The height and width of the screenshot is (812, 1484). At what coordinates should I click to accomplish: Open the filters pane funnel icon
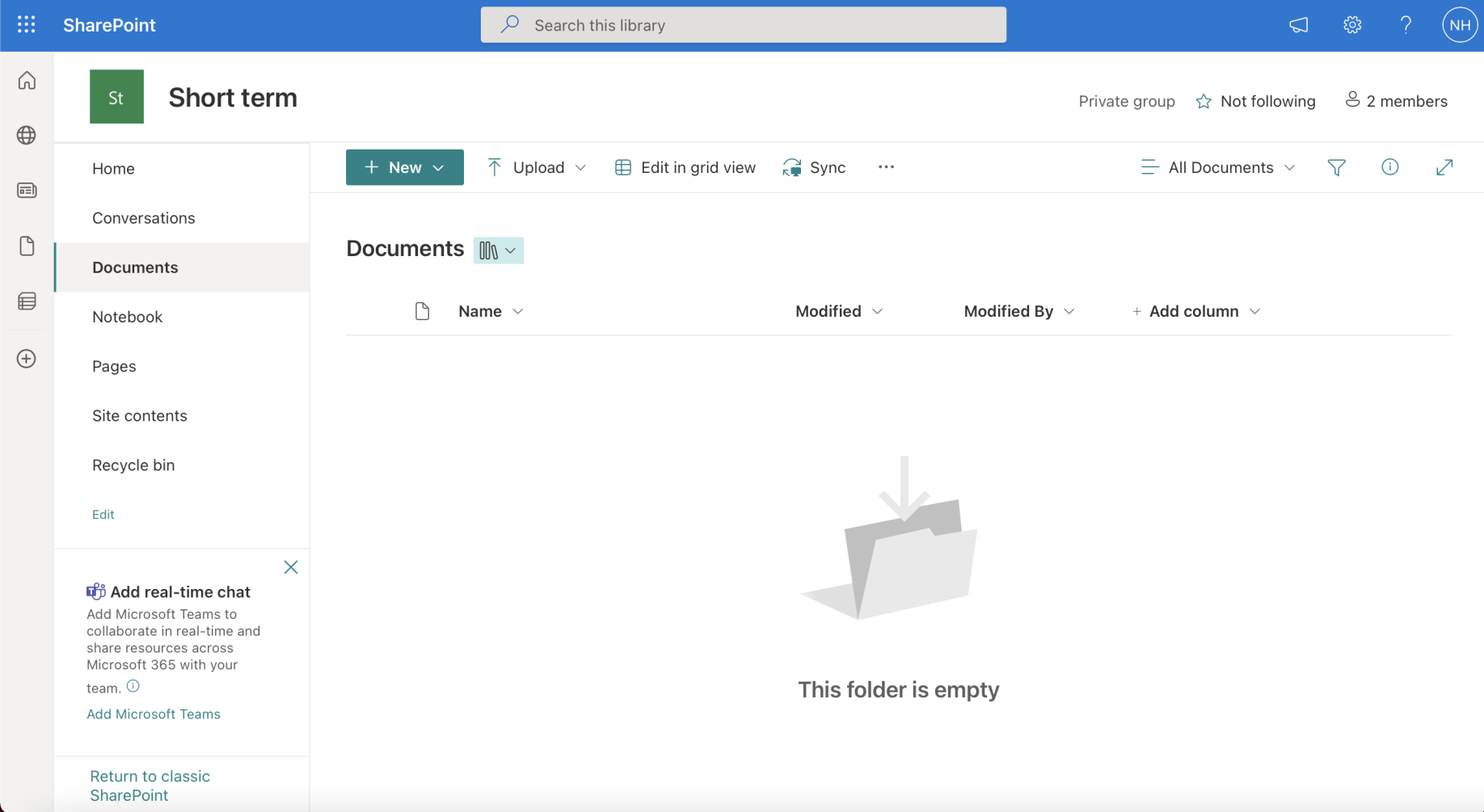pyautogui.click(x=1336, y=167)
